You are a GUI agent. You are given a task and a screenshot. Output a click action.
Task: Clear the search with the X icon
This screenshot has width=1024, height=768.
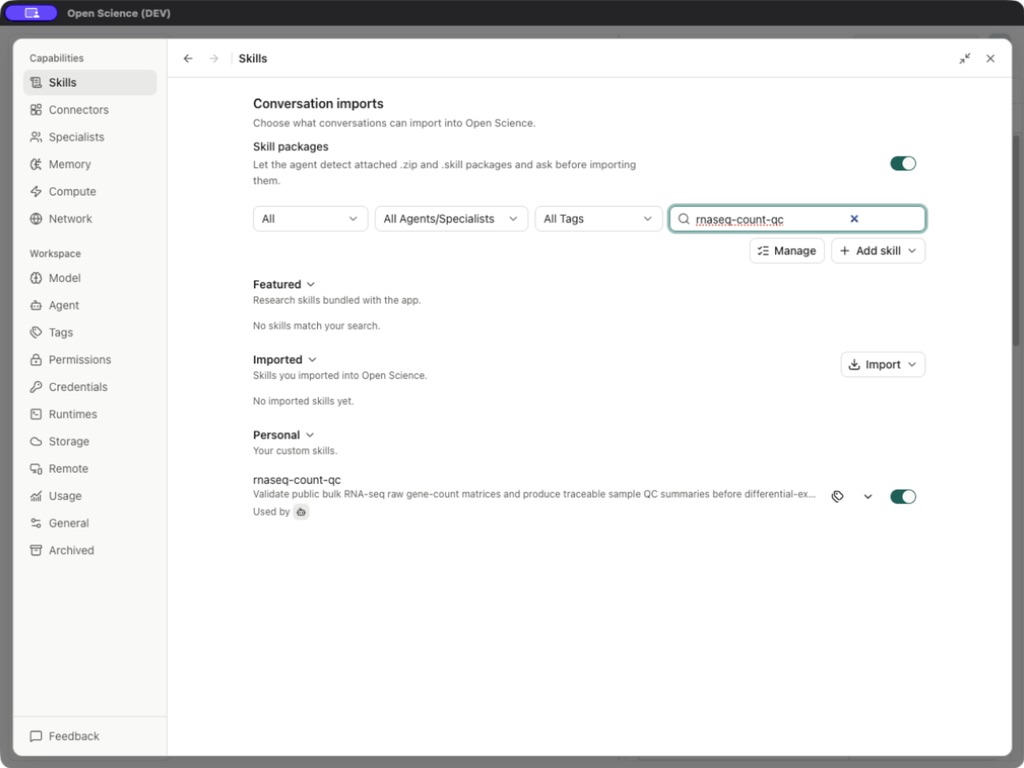pyautogui.click(x=854, y=219)
